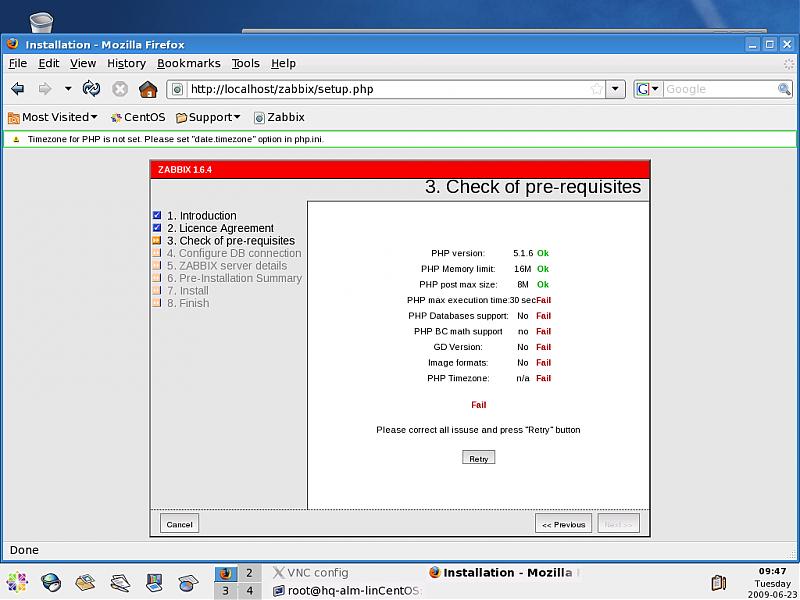Click into the Google search box
The height and width of the screenshot is (600, 800).
[x=719, y=89]
